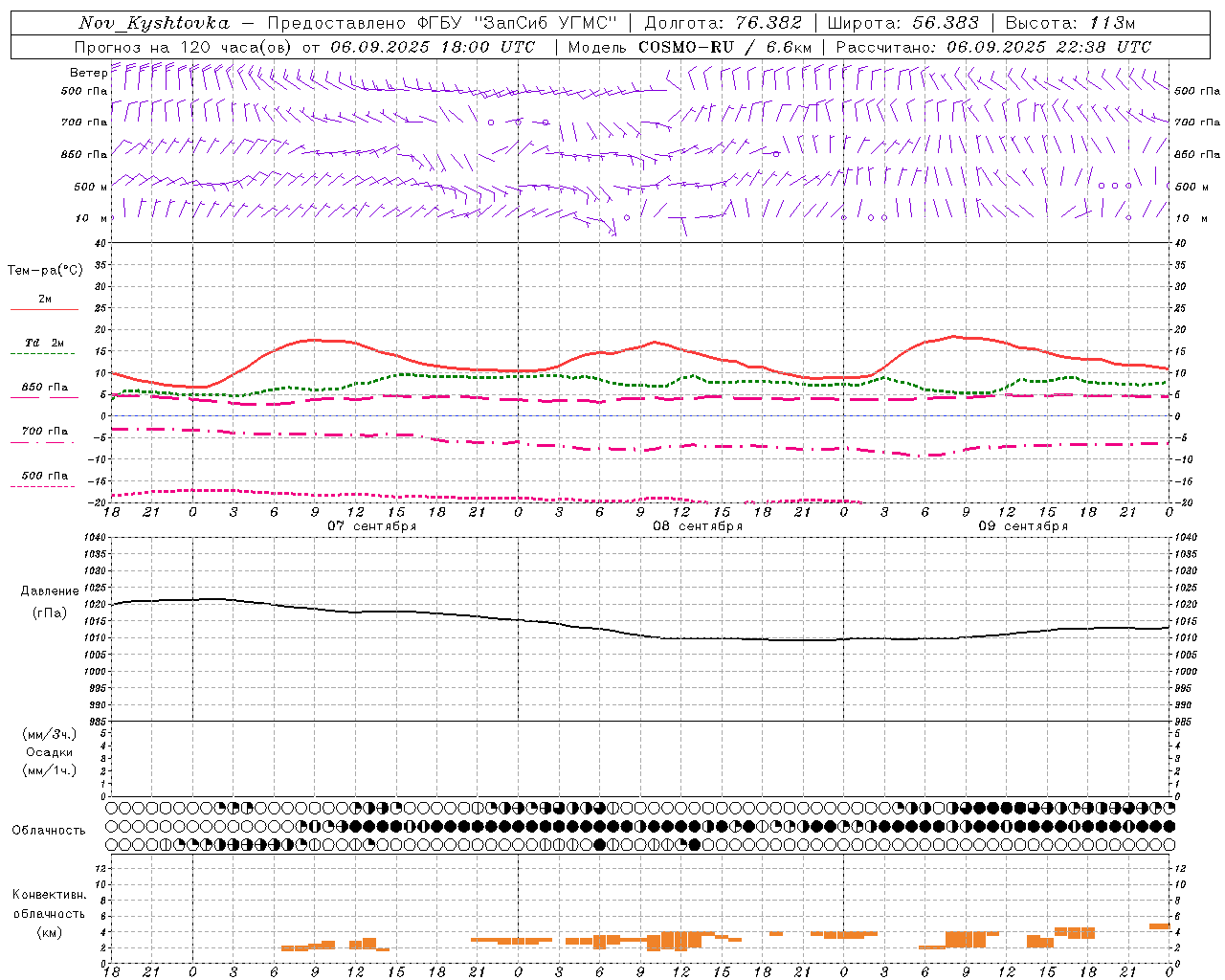This screenshot has height=980, width=1225.
Task: Click the (мм/1ч.) precipitation unit label
Action: [x=50, y=770]
